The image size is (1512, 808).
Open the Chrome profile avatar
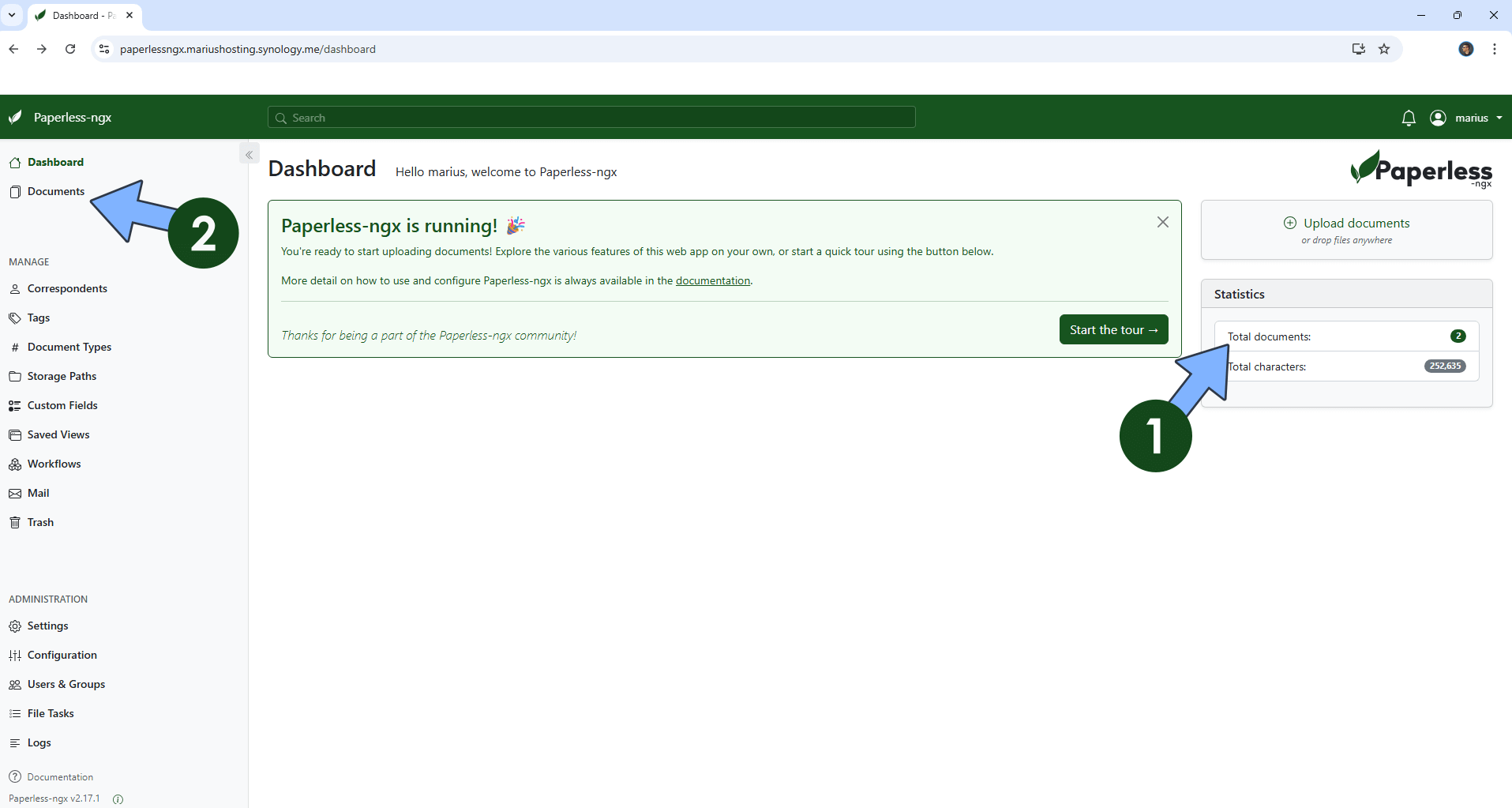click(1466, 49)
